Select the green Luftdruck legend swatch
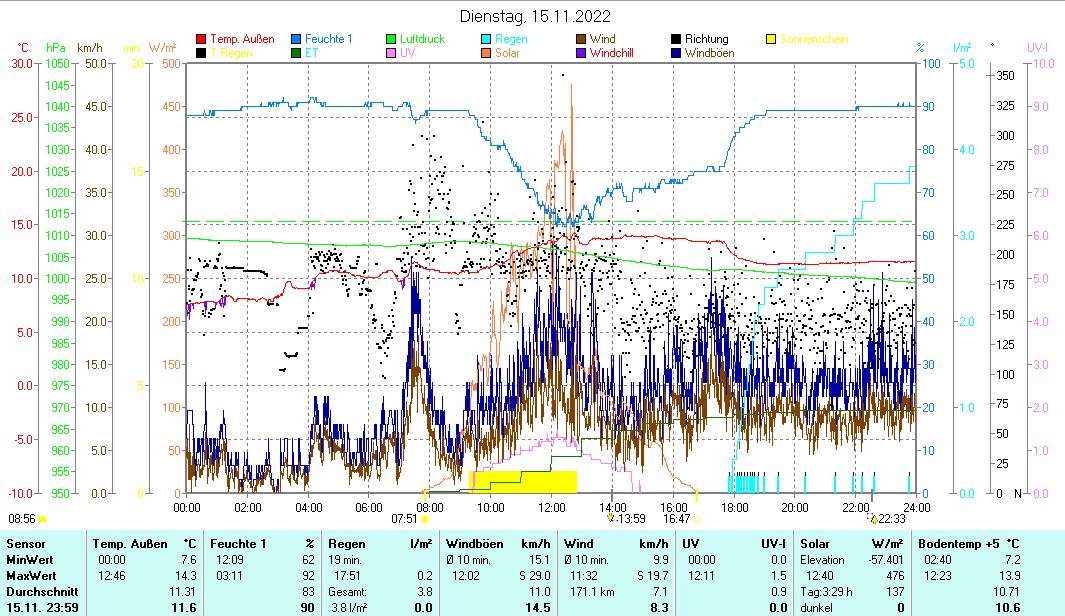The width and height of the screenshot is (1065, 616). click(x=391, y=40)
